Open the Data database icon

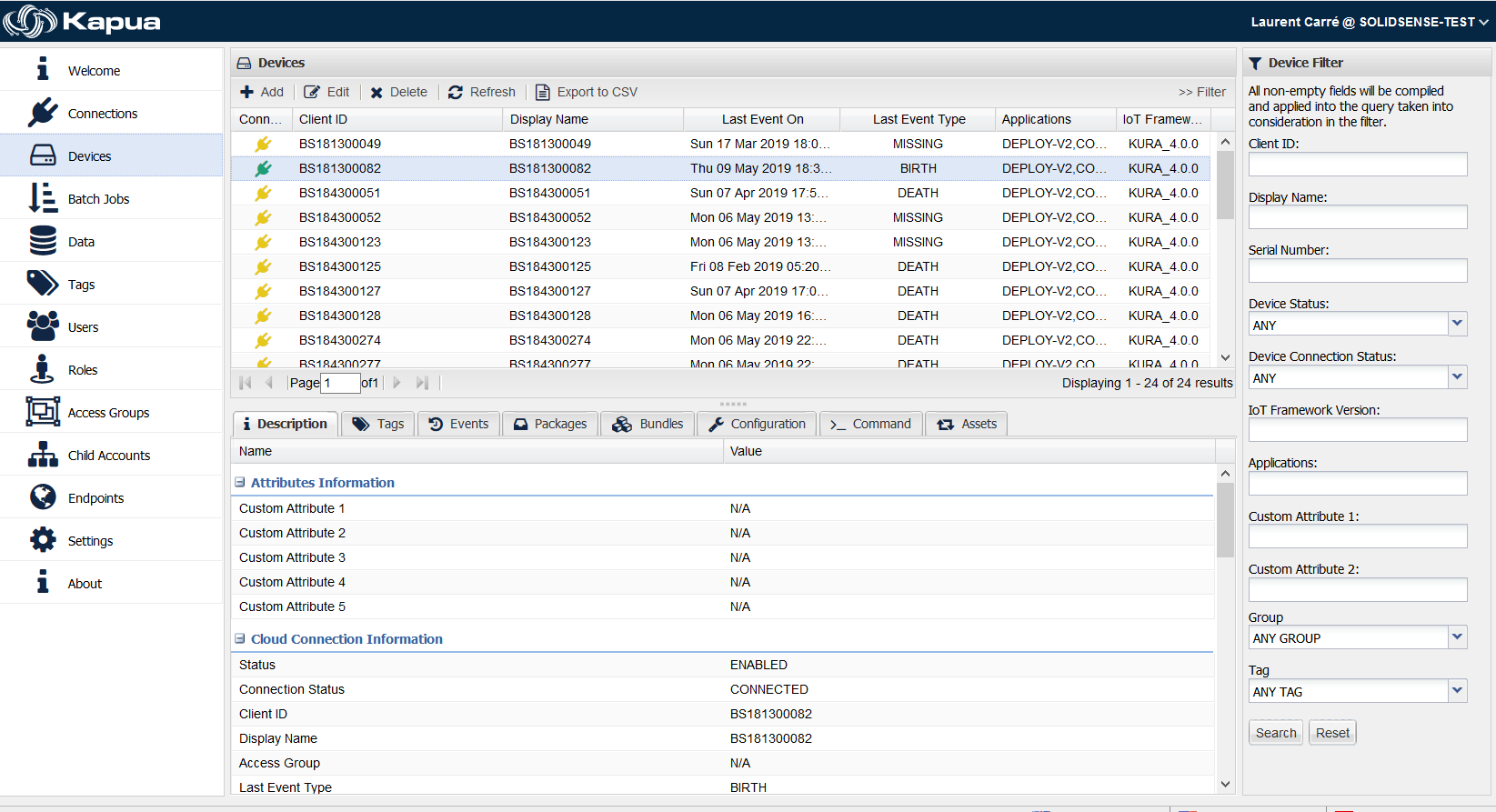click(43, 241)
